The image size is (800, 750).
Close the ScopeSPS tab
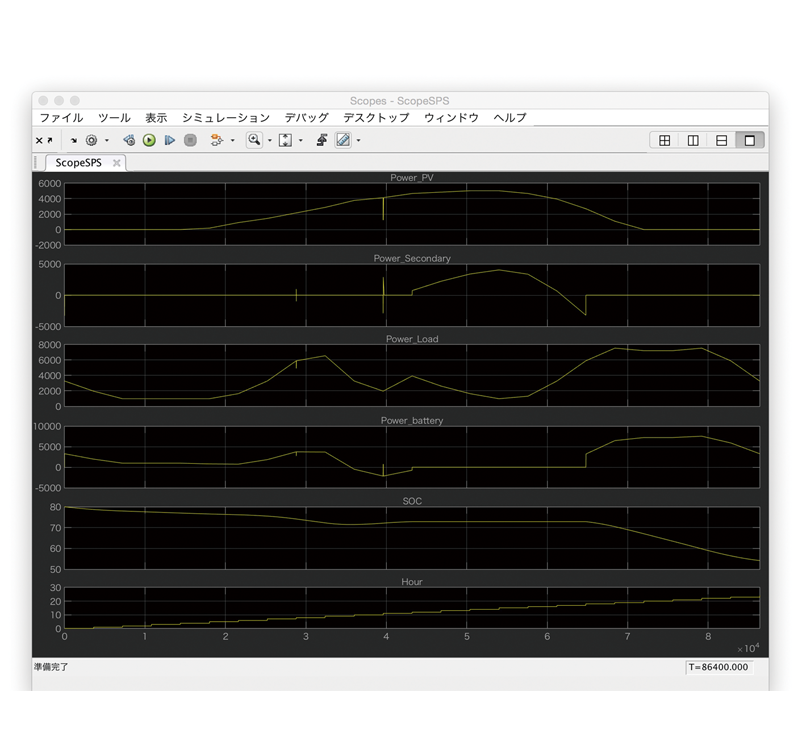tap(117, 163)
